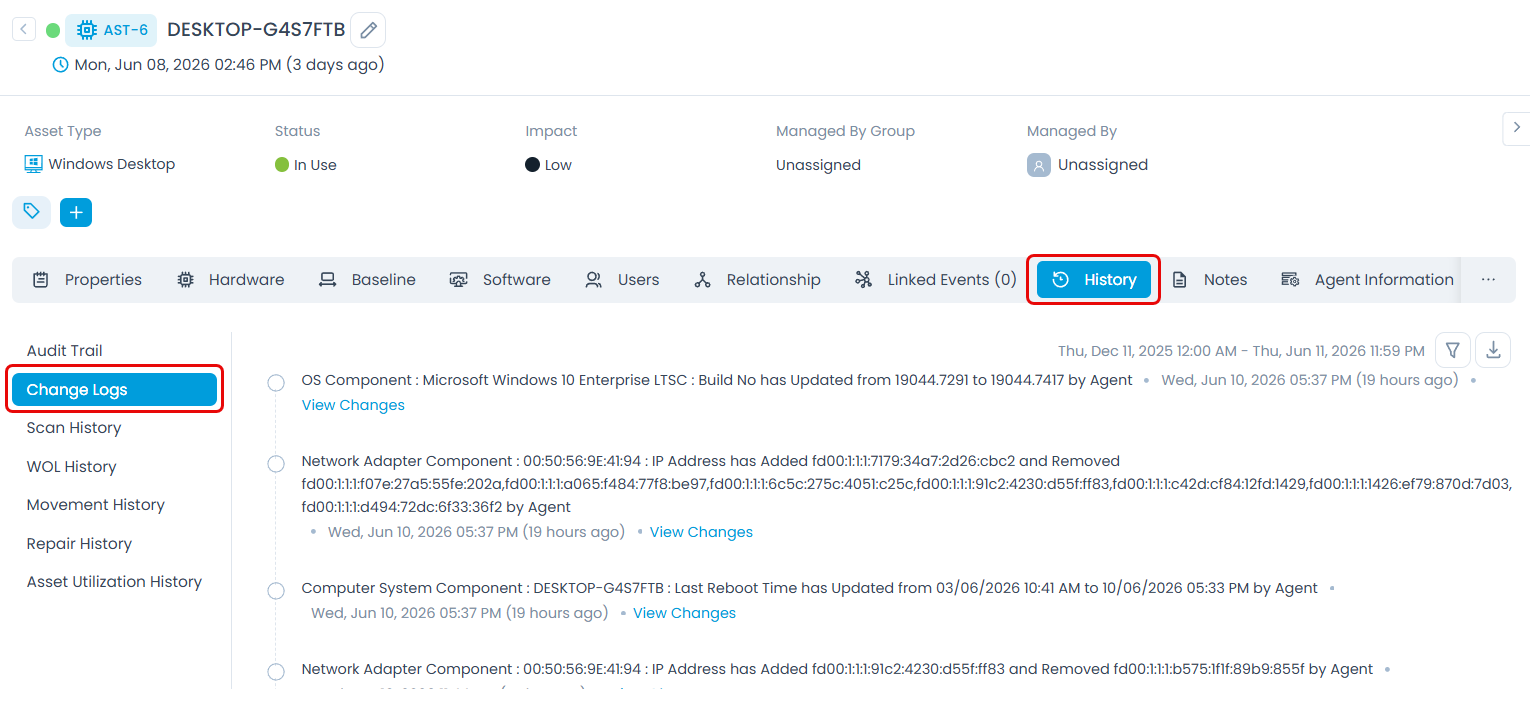Screen dimensions: 1530x702
Task: Download change logs with download icon
Action: click(1494, 350)
